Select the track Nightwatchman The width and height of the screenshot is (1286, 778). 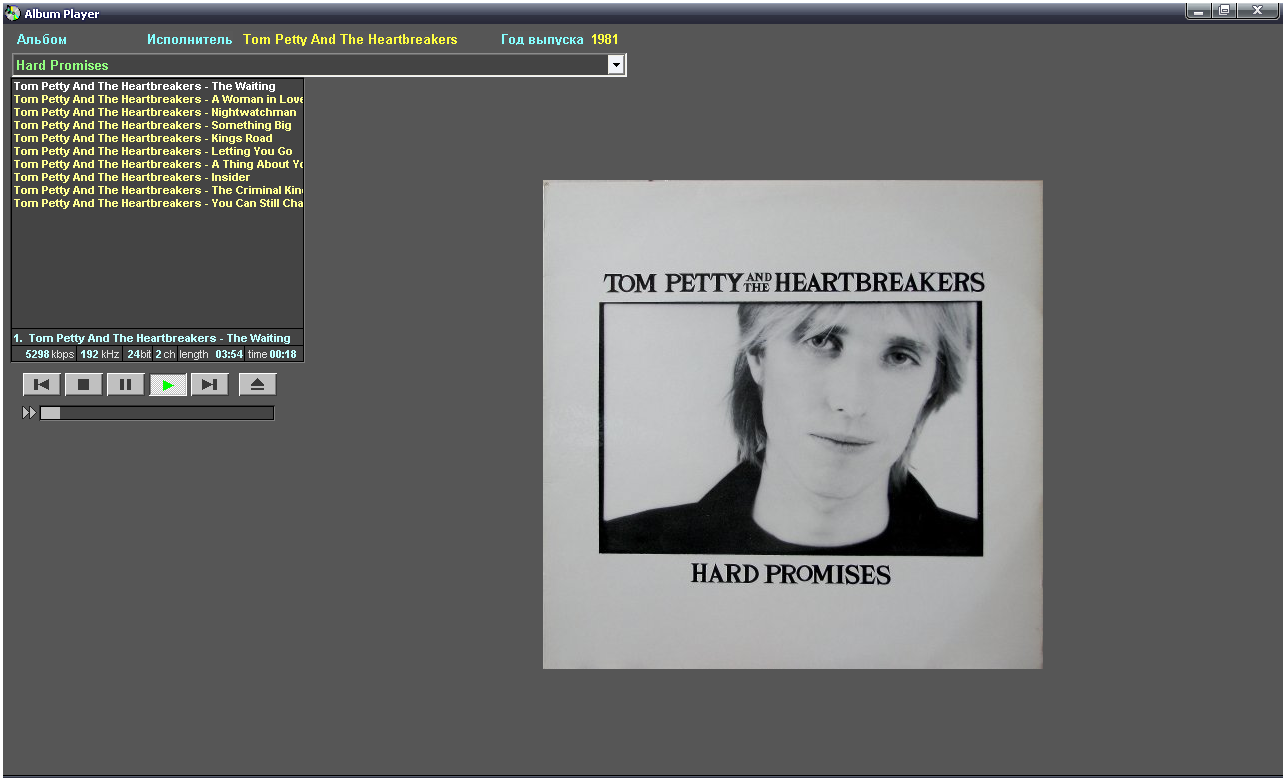tap(158, 112)
